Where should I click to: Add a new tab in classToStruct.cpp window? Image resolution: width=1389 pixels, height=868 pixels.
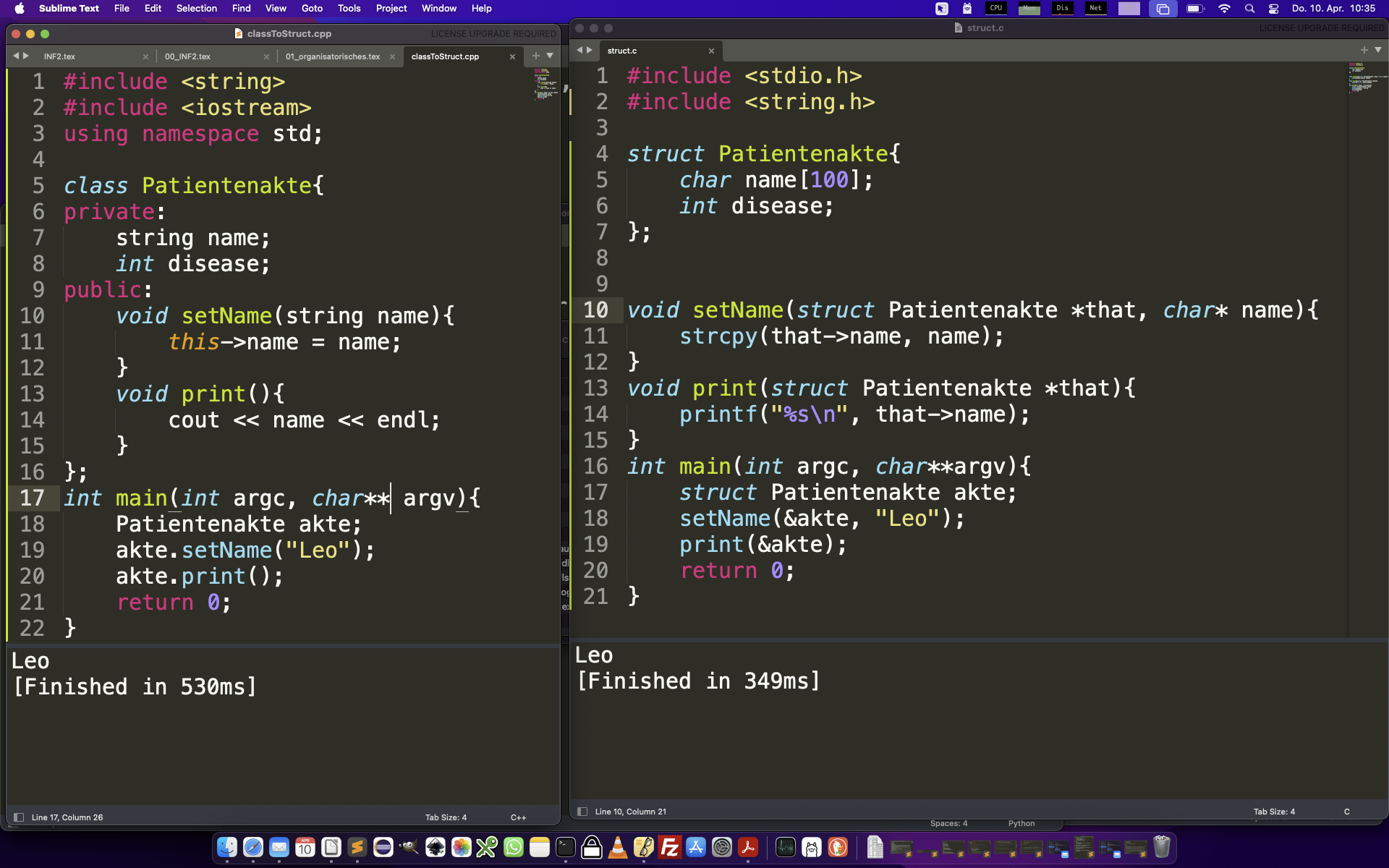tap(536, 56)
